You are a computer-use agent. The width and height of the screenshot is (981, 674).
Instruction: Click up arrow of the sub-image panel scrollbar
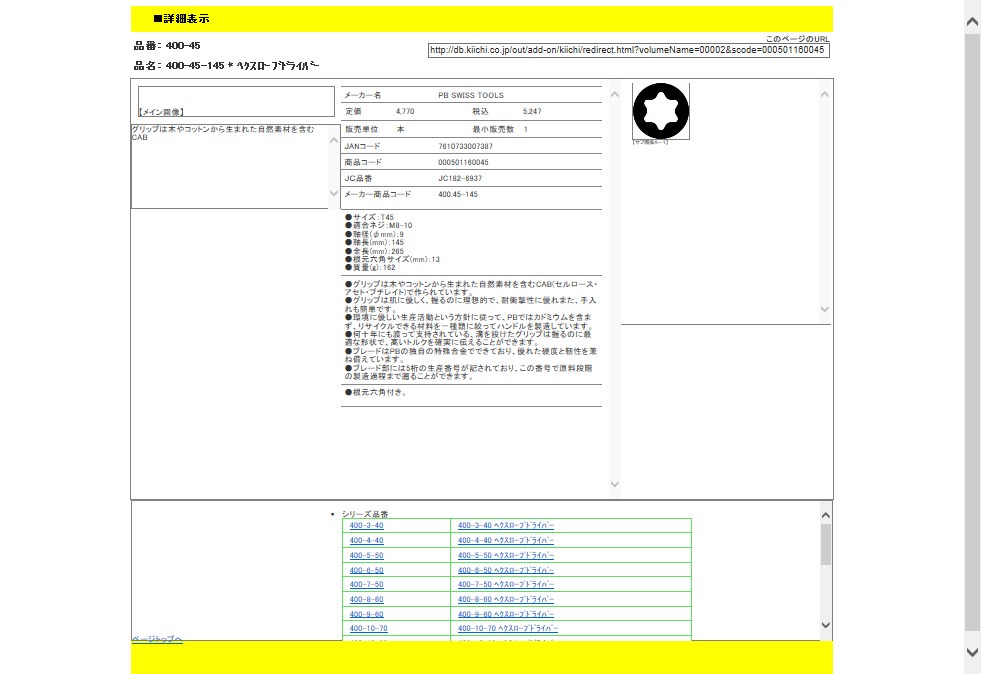pos(825,94)
